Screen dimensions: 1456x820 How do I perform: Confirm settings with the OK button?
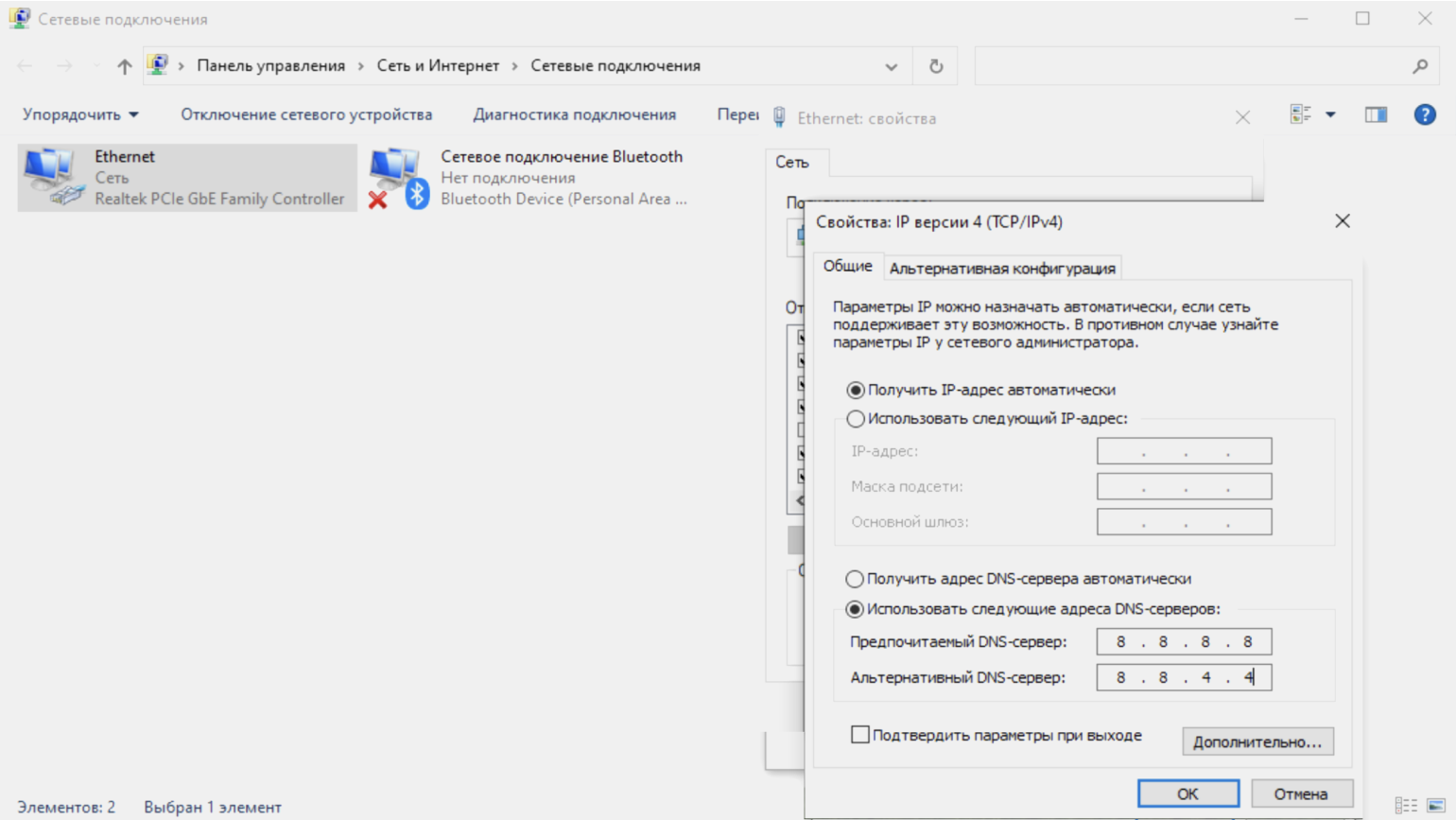tap(1187, 794)
